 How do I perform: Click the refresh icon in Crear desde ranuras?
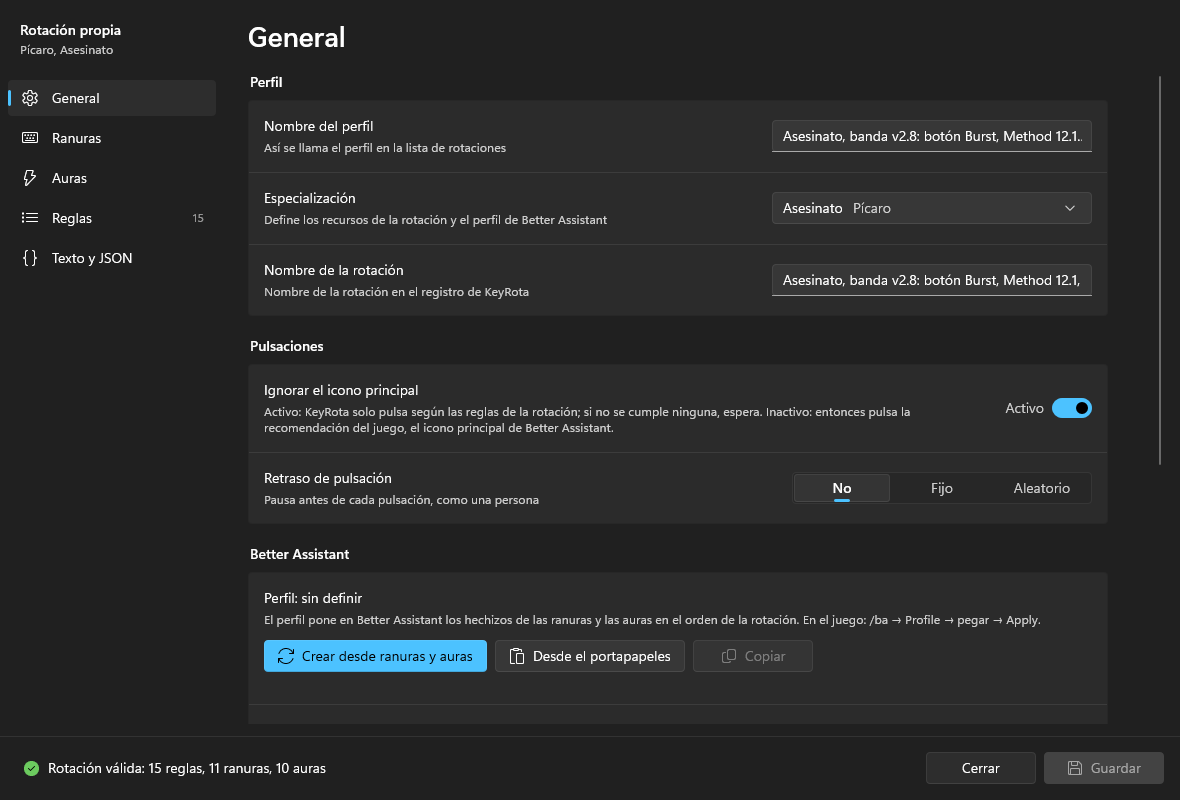coord(285,656)
